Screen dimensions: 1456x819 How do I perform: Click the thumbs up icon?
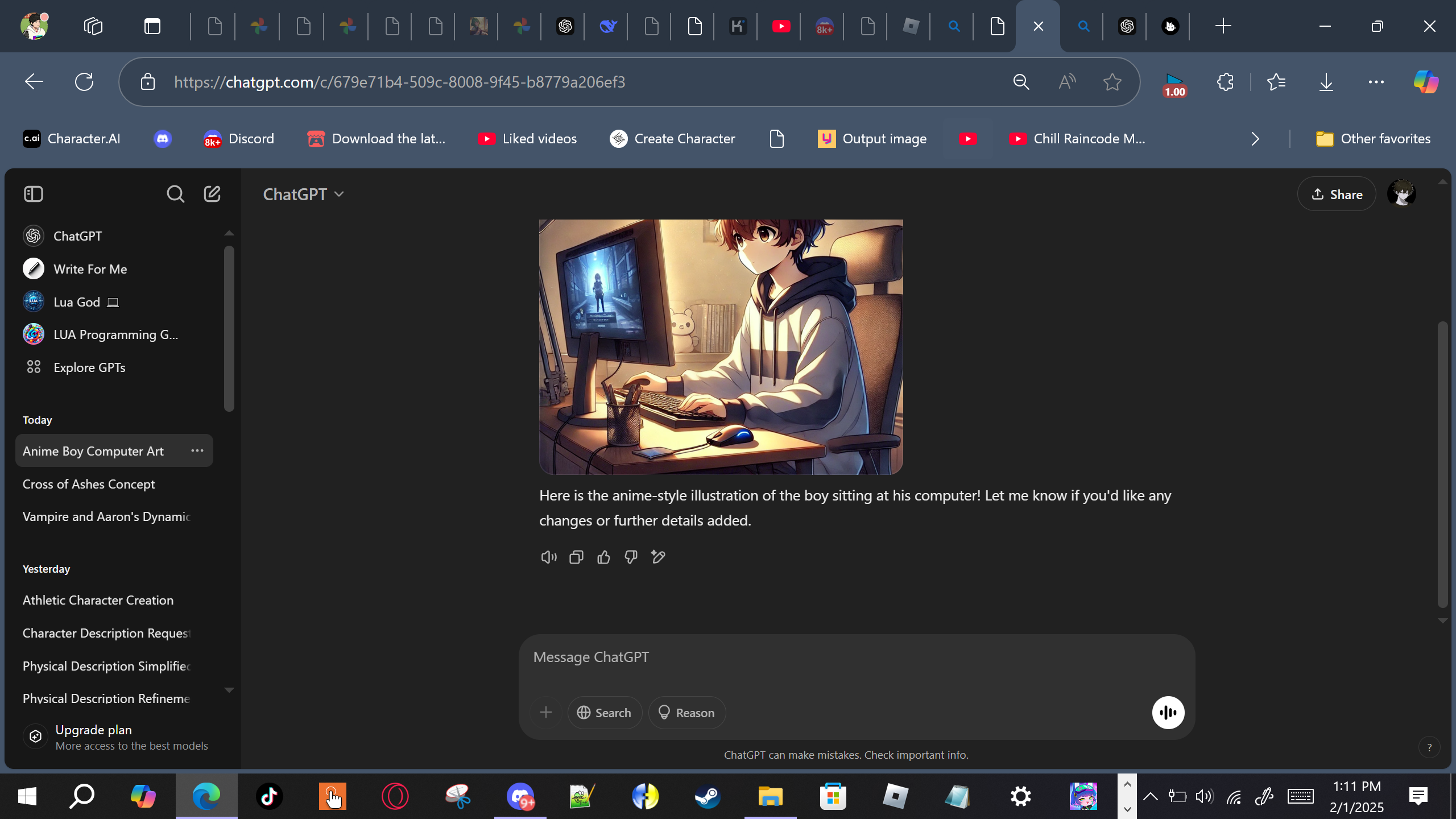click(603, 557)
